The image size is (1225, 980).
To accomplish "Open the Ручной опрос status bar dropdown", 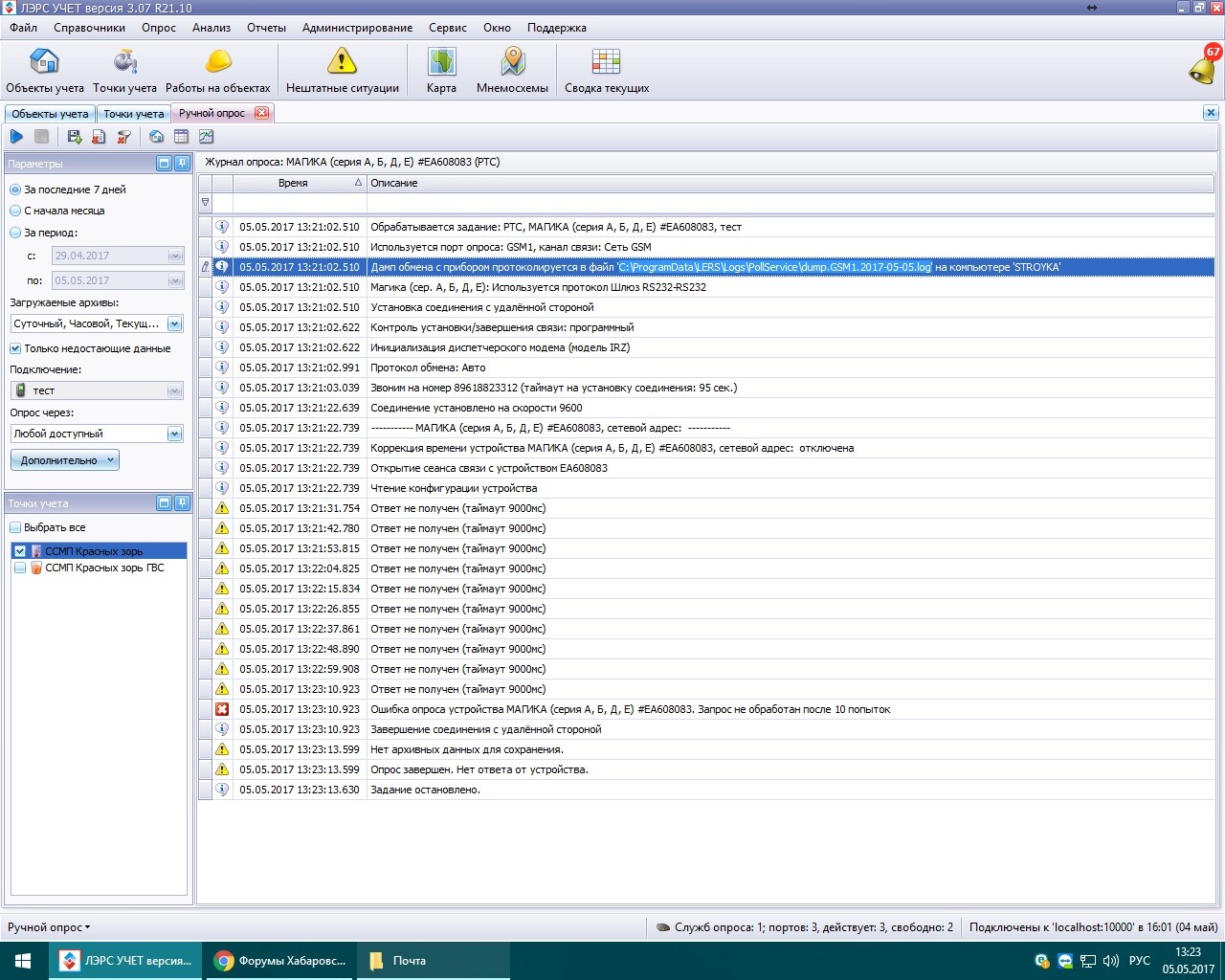I will click(49, 926).
